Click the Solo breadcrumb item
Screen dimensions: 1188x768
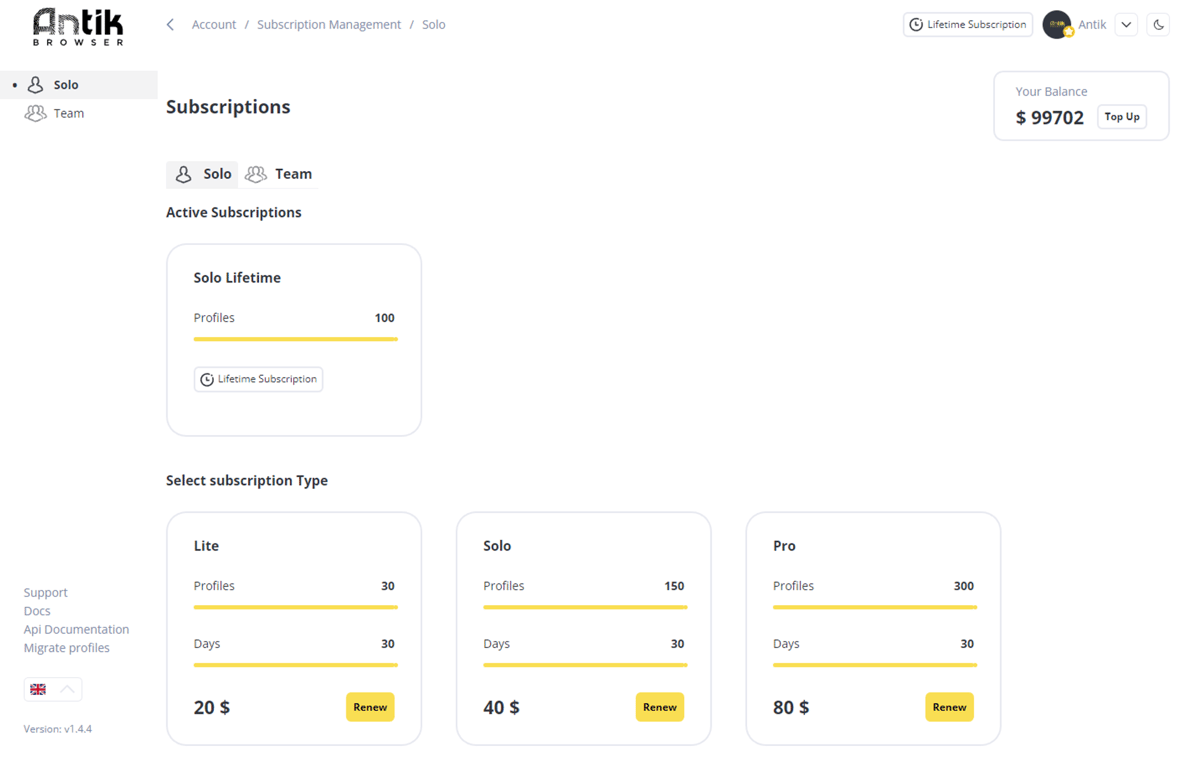pyautogui.click(x=433, y=25)
